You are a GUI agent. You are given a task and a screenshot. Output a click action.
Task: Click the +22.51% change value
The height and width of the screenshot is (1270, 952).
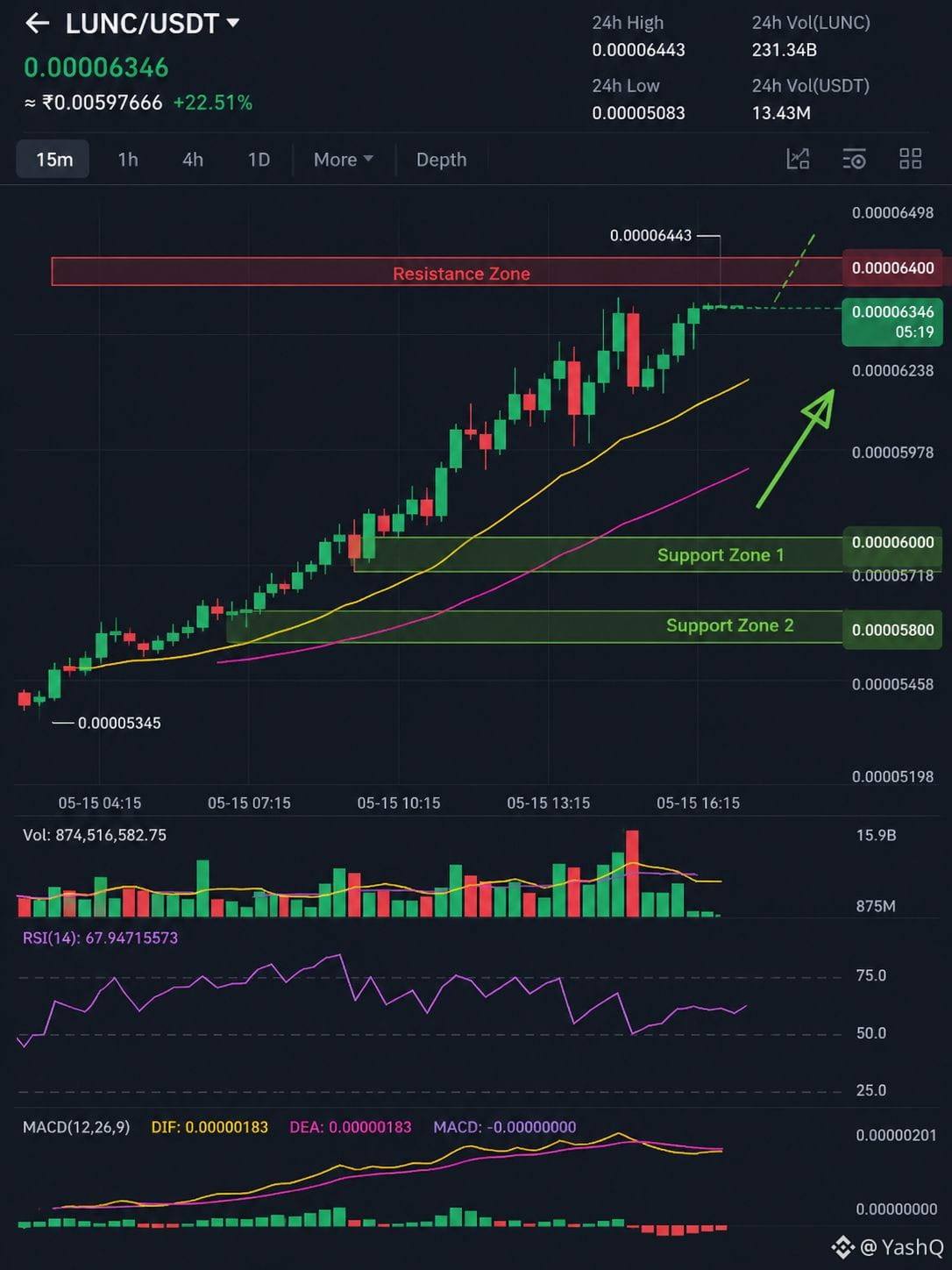(212, 103)
